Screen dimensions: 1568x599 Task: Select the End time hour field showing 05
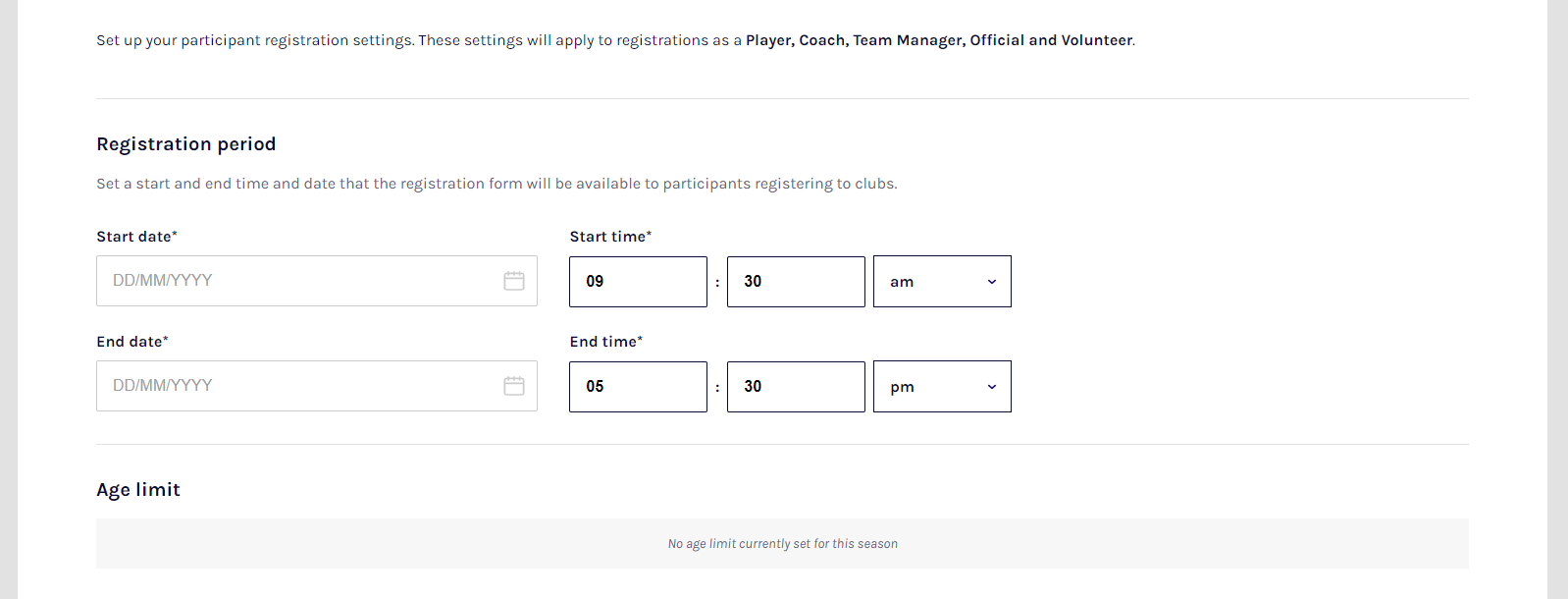pyautogui.click(x=638, y=387)
